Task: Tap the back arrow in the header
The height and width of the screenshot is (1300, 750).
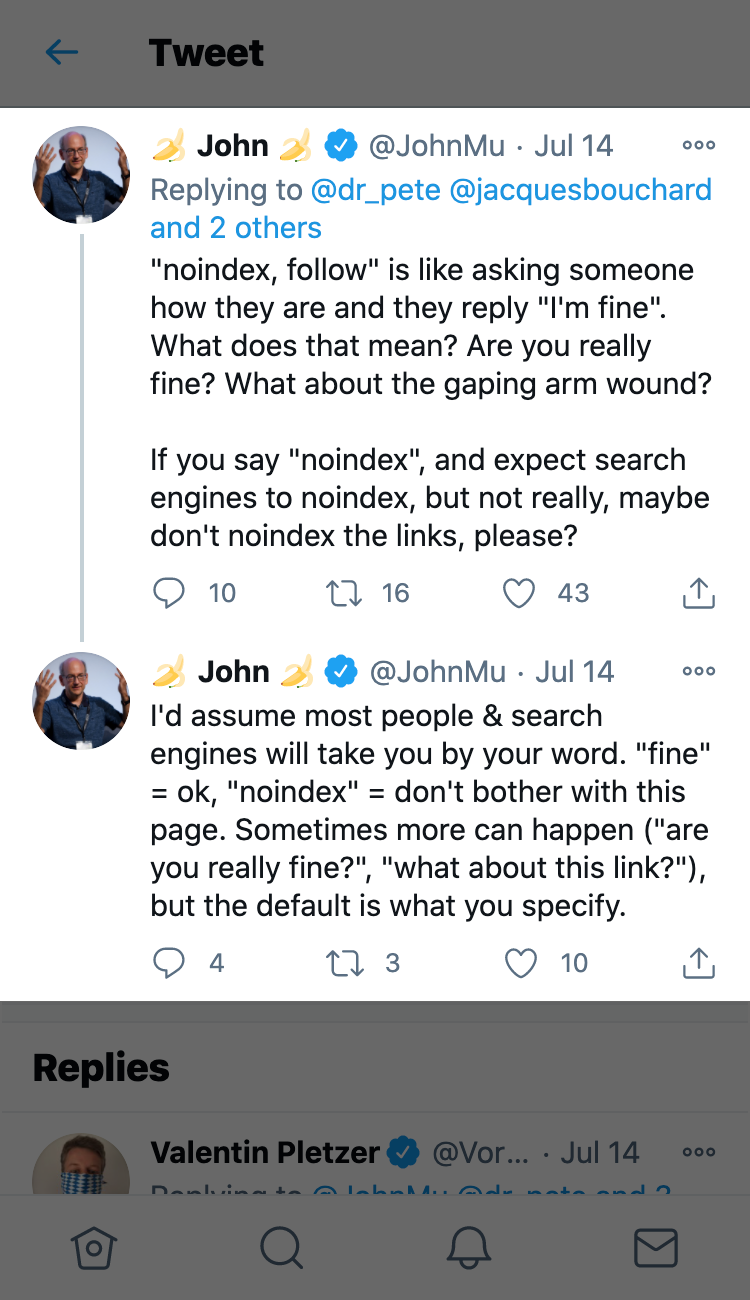Action: (61, 52)
